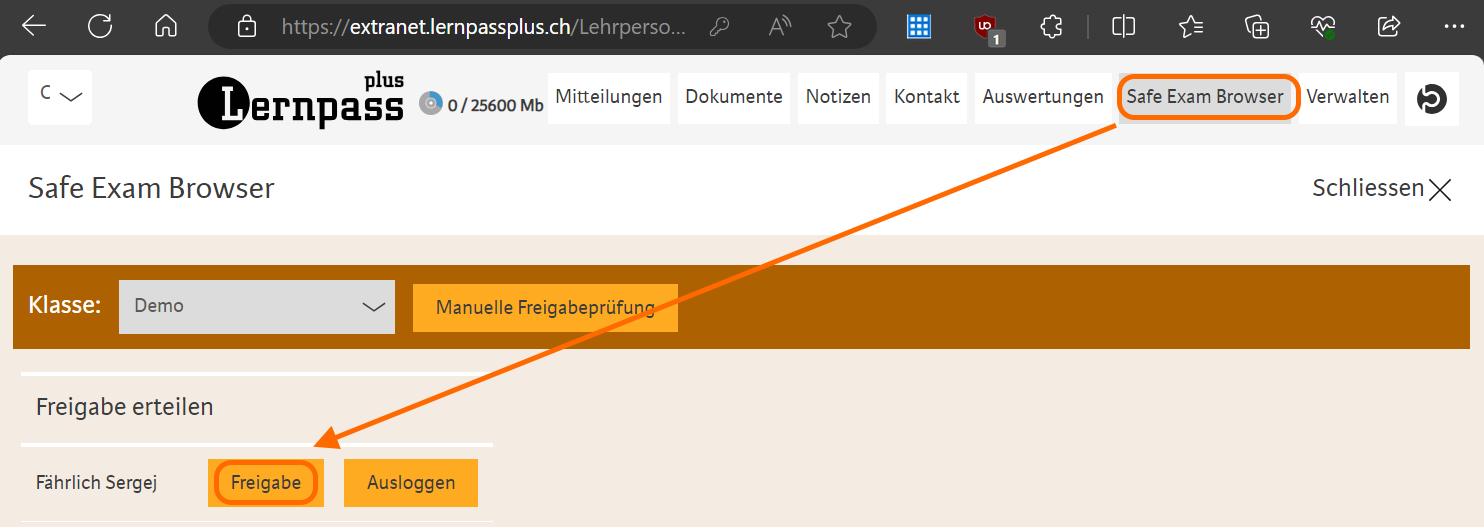Click the browser back arrow

coord(34,27)
